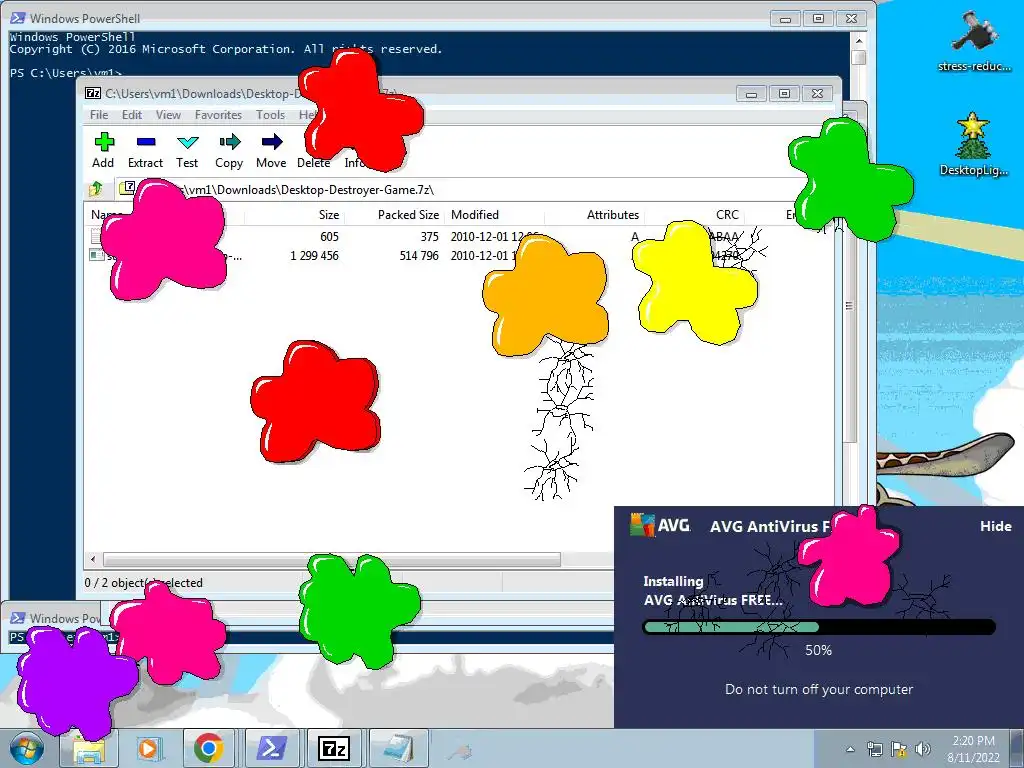Click the Extract toolbar icon in 7-Zip
Image resolution: width=1024 pixels, height=768 pixels.
(145, 151)
